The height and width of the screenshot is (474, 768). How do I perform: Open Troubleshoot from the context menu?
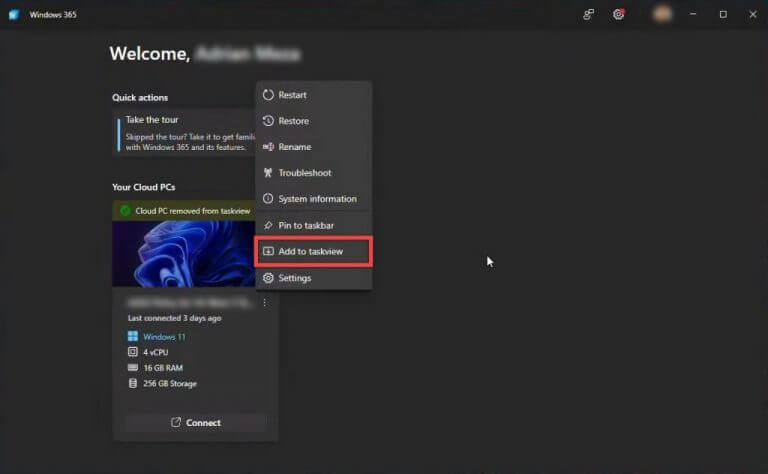pos(313,173)
